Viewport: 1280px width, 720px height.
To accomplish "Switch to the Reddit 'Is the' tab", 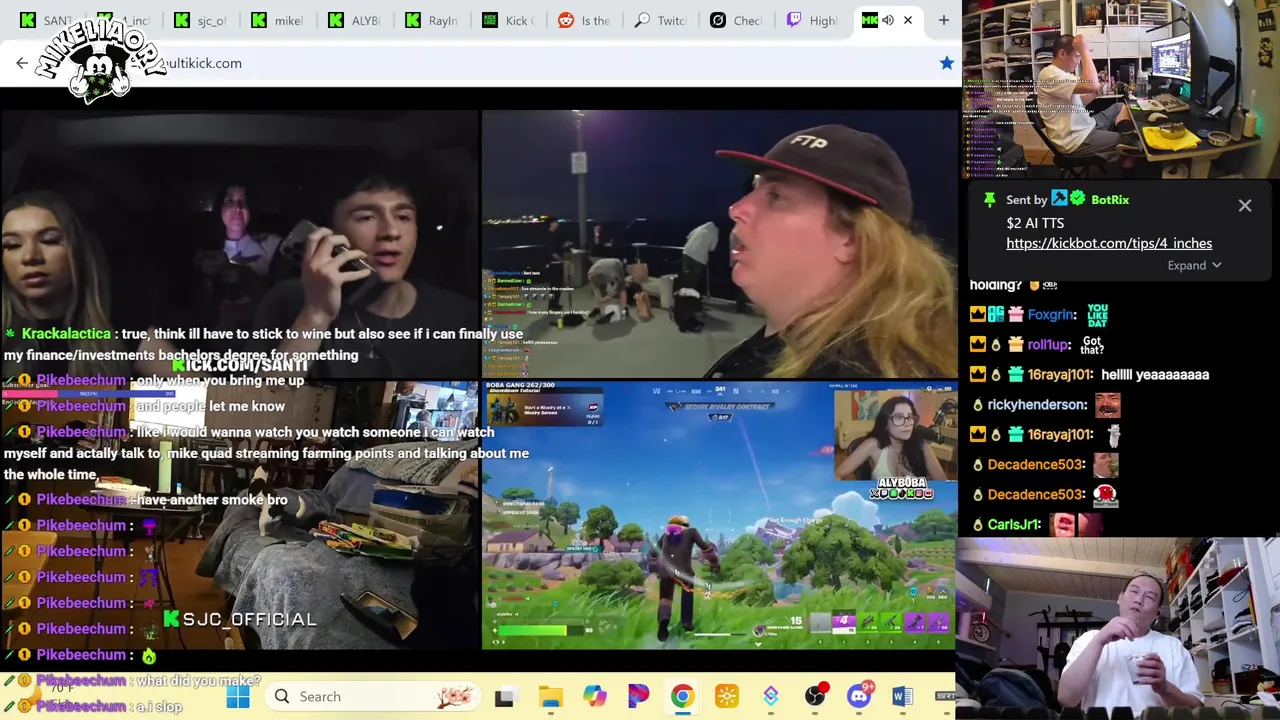I will point(586,20).
